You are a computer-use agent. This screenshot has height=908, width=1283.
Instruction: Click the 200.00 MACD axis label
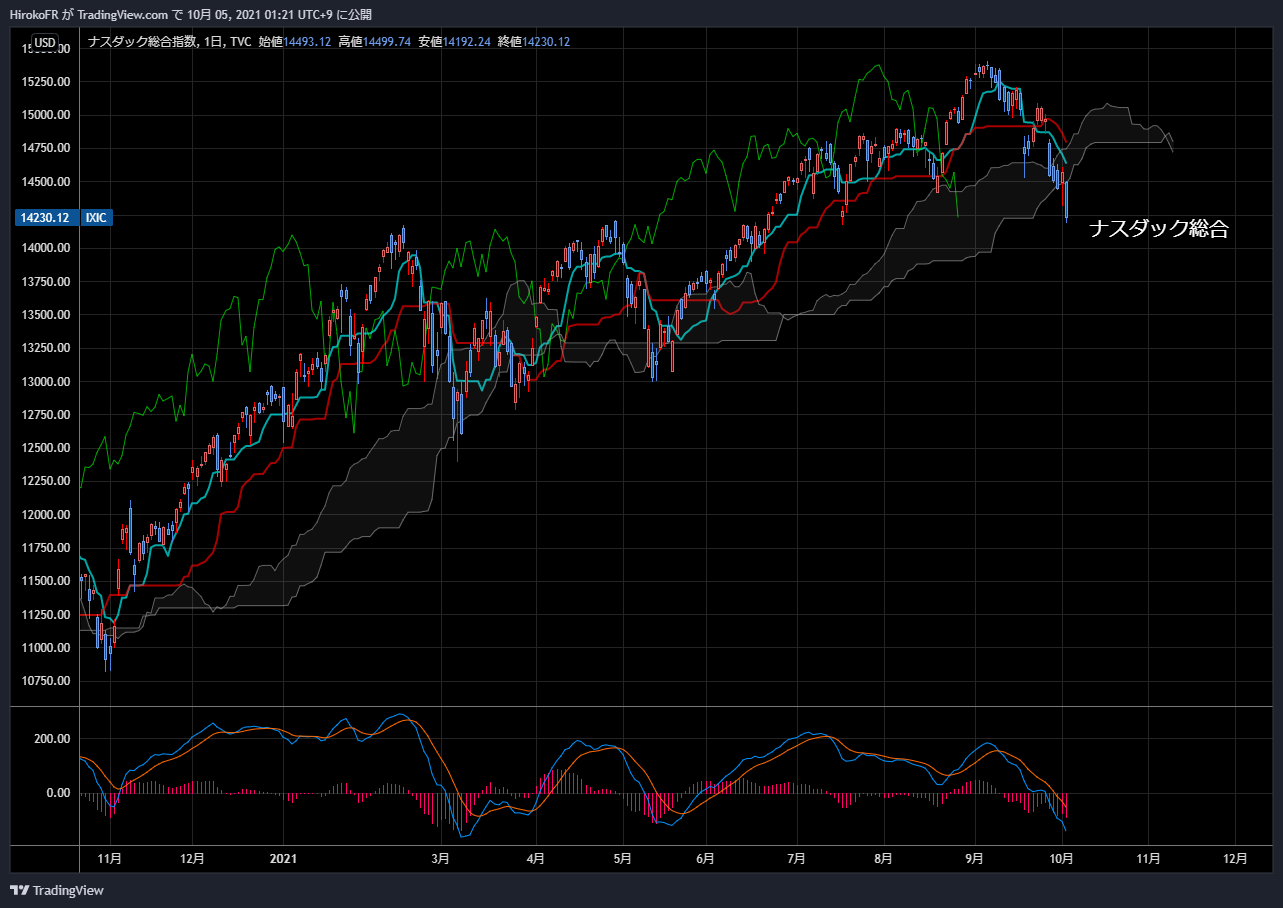point(50,739)
